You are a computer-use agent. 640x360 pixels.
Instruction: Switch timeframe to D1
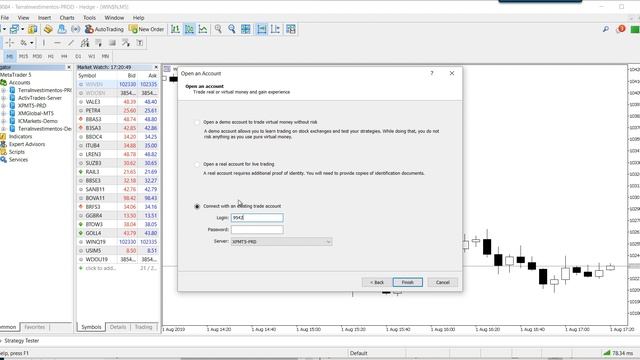78,56
